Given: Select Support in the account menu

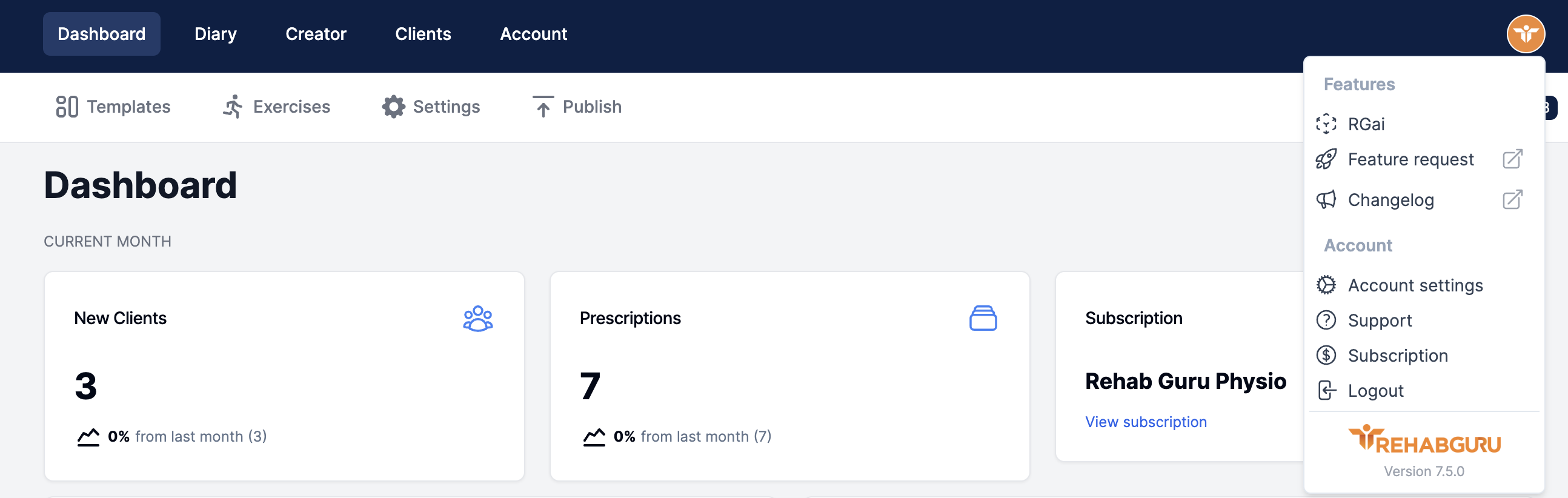Looking at the screenshot, I should (1380, 321).
